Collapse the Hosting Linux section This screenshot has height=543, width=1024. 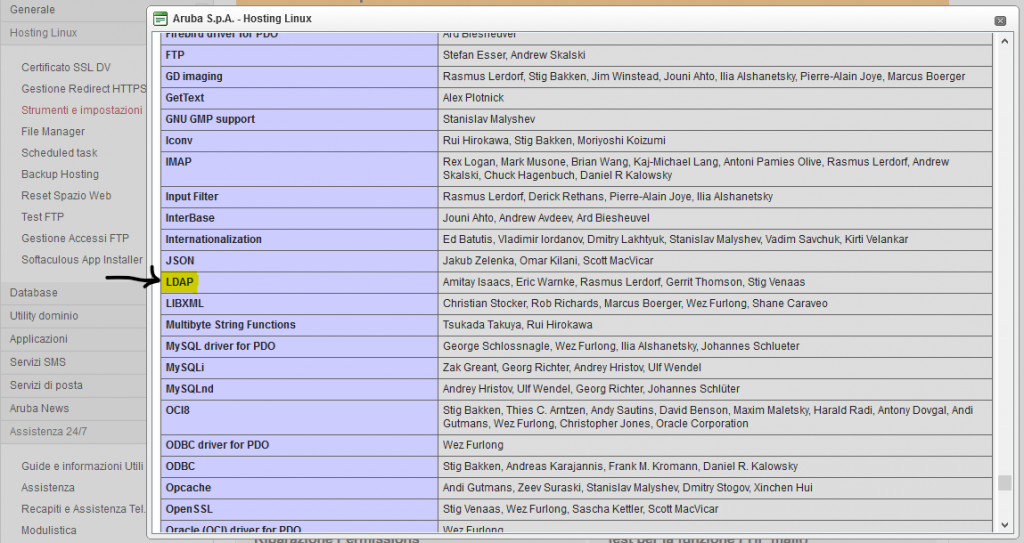tap(43, 33)
